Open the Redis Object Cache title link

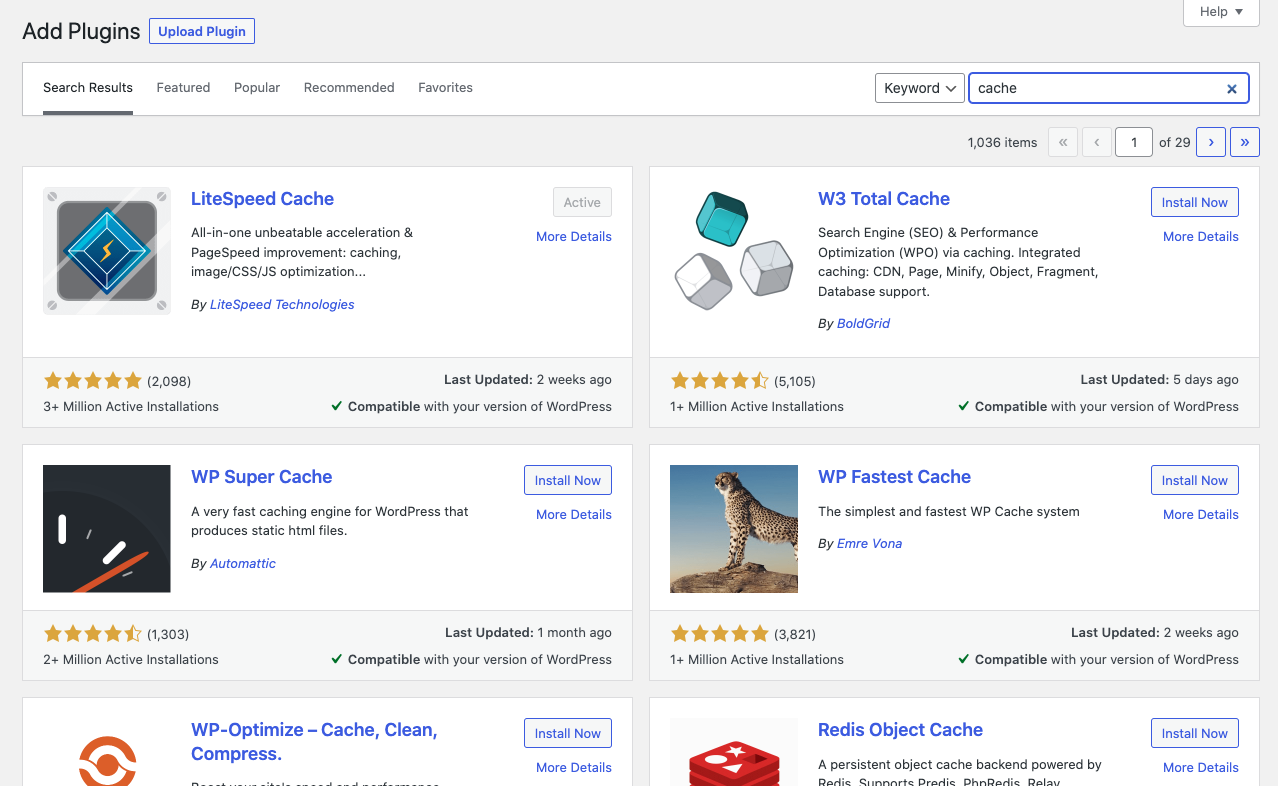coord(900,730)
